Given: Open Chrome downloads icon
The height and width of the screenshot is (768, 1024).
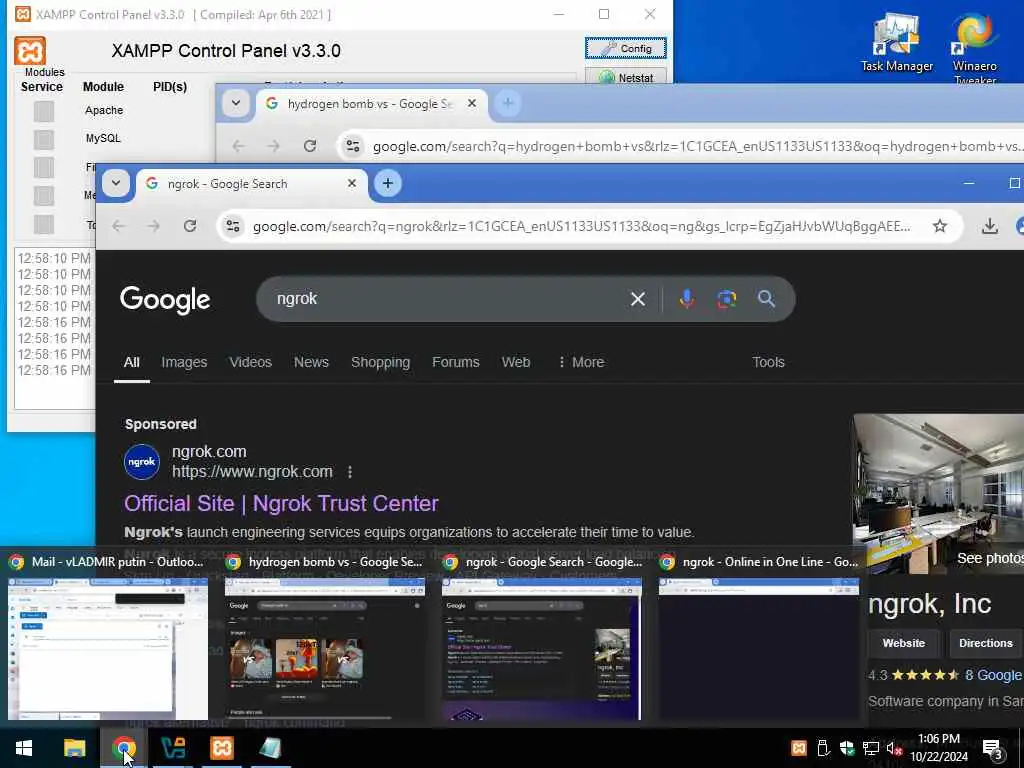Looking at the screenshot, I should [x=990, y=226].
